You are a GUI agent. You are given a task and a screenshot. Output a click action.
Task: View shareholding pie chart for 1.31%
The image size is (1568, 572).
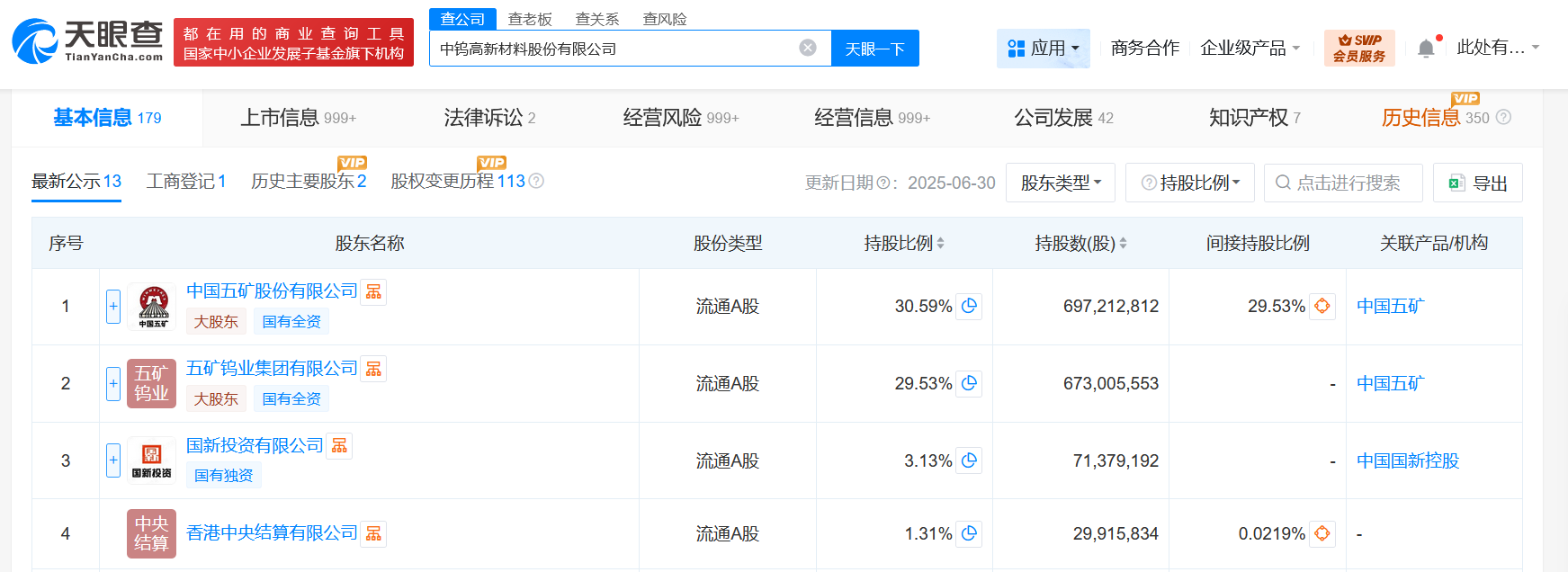[x=969, y=533]
